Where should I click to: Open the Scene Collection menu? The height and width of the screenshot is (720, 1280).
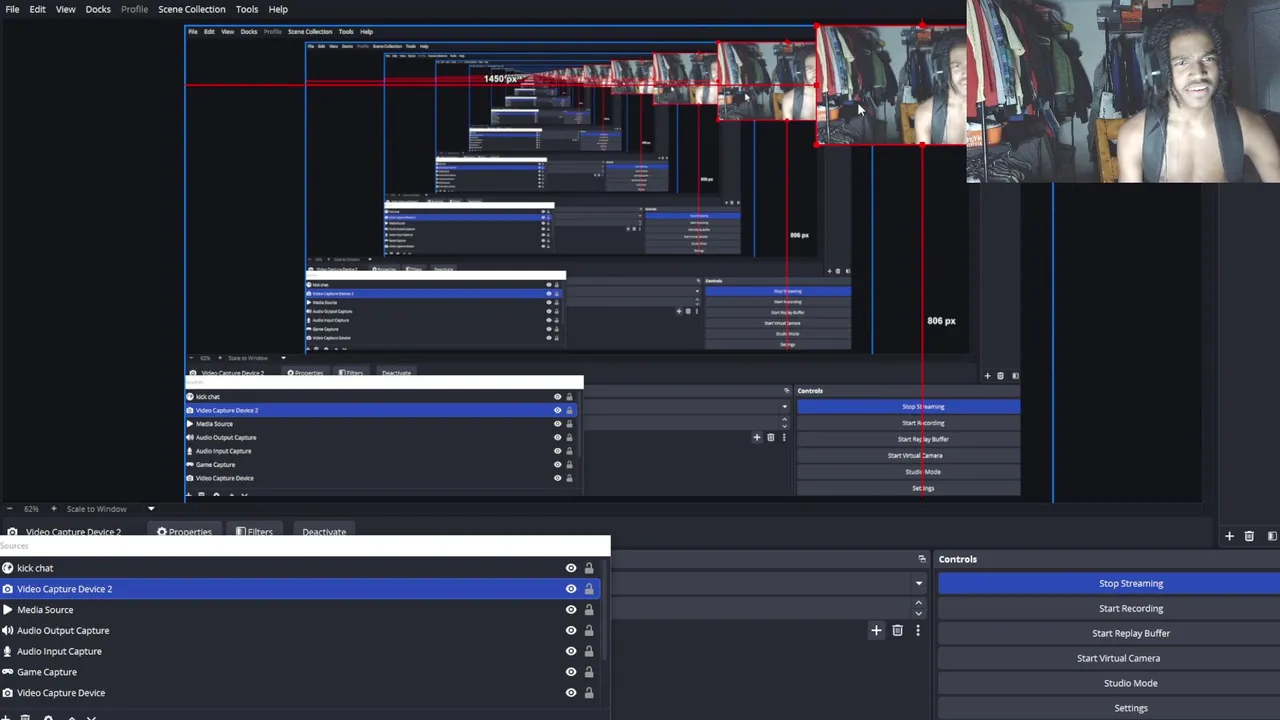click(192, 9)
